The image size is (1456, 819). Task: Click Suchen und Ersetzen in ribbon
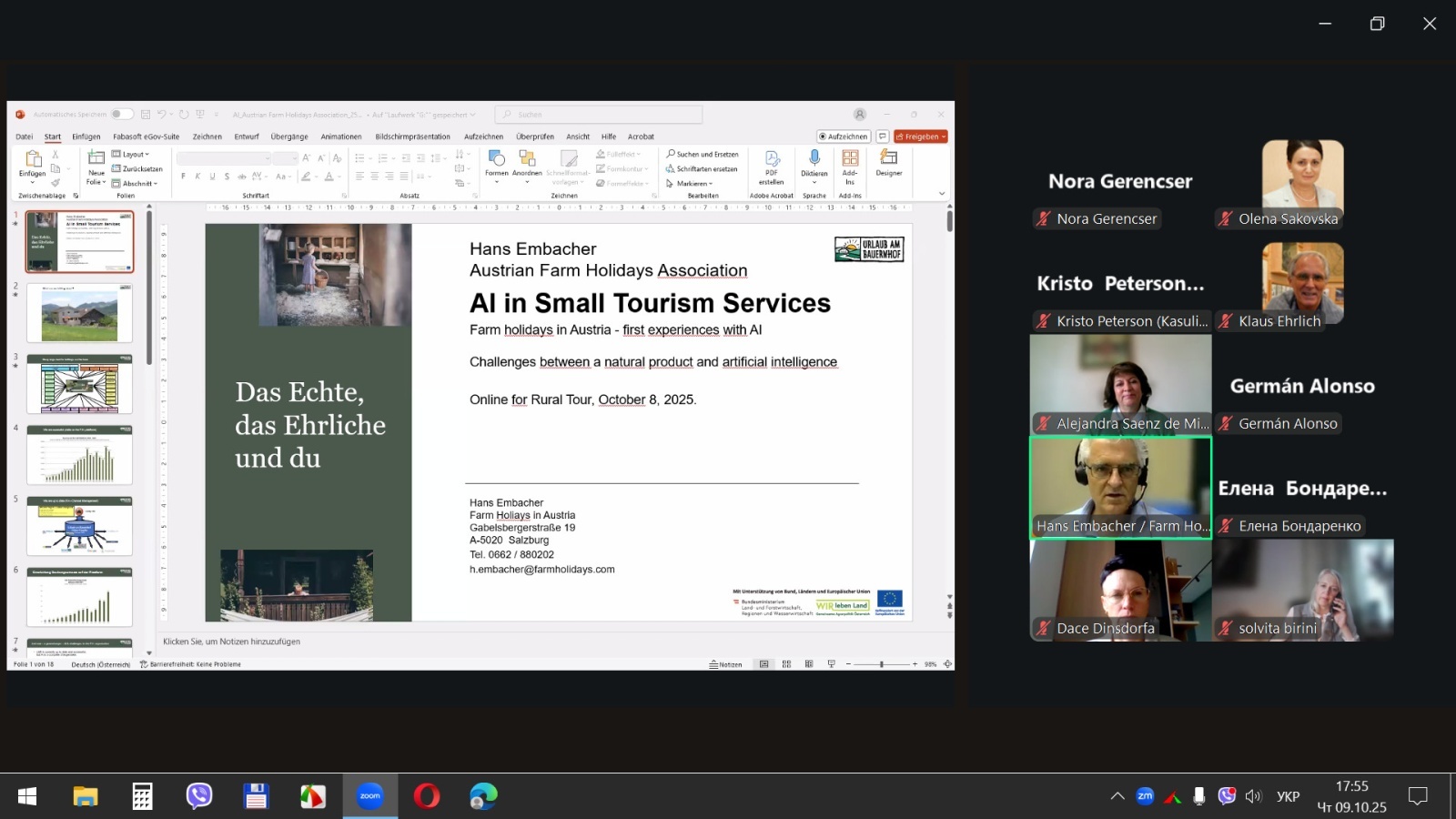pyautogui.click(x=702, y=155)
